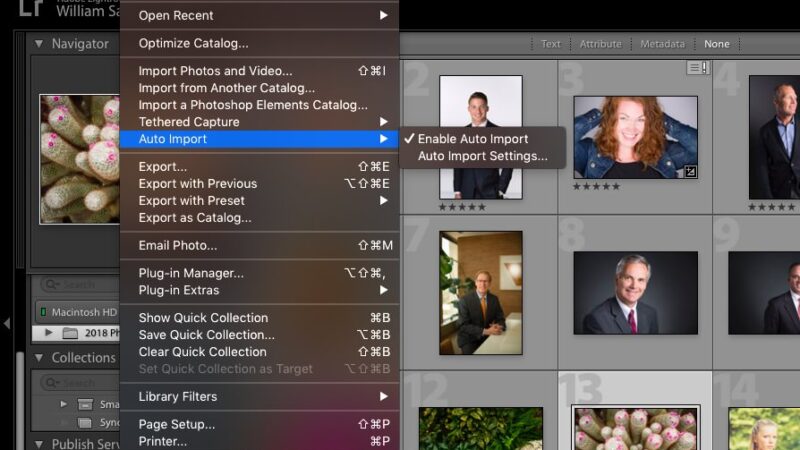
Task: Select the Macintosh HD volume
Action: [78, 312]
